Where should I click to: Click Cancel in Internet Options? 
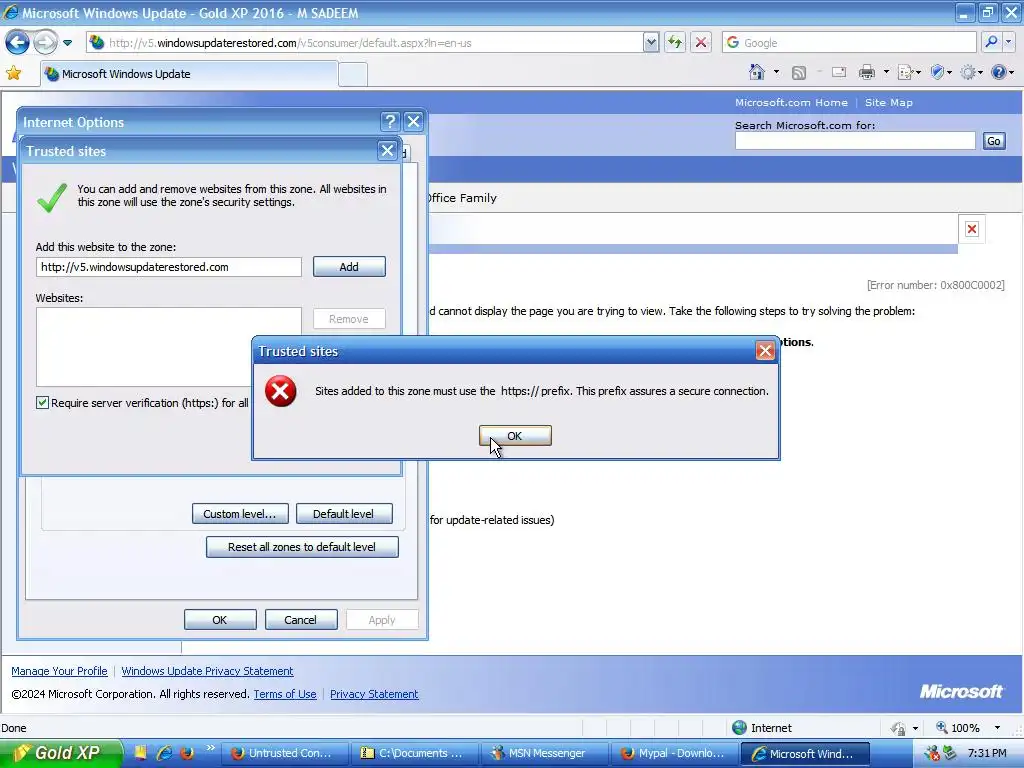tap(300, 620)
